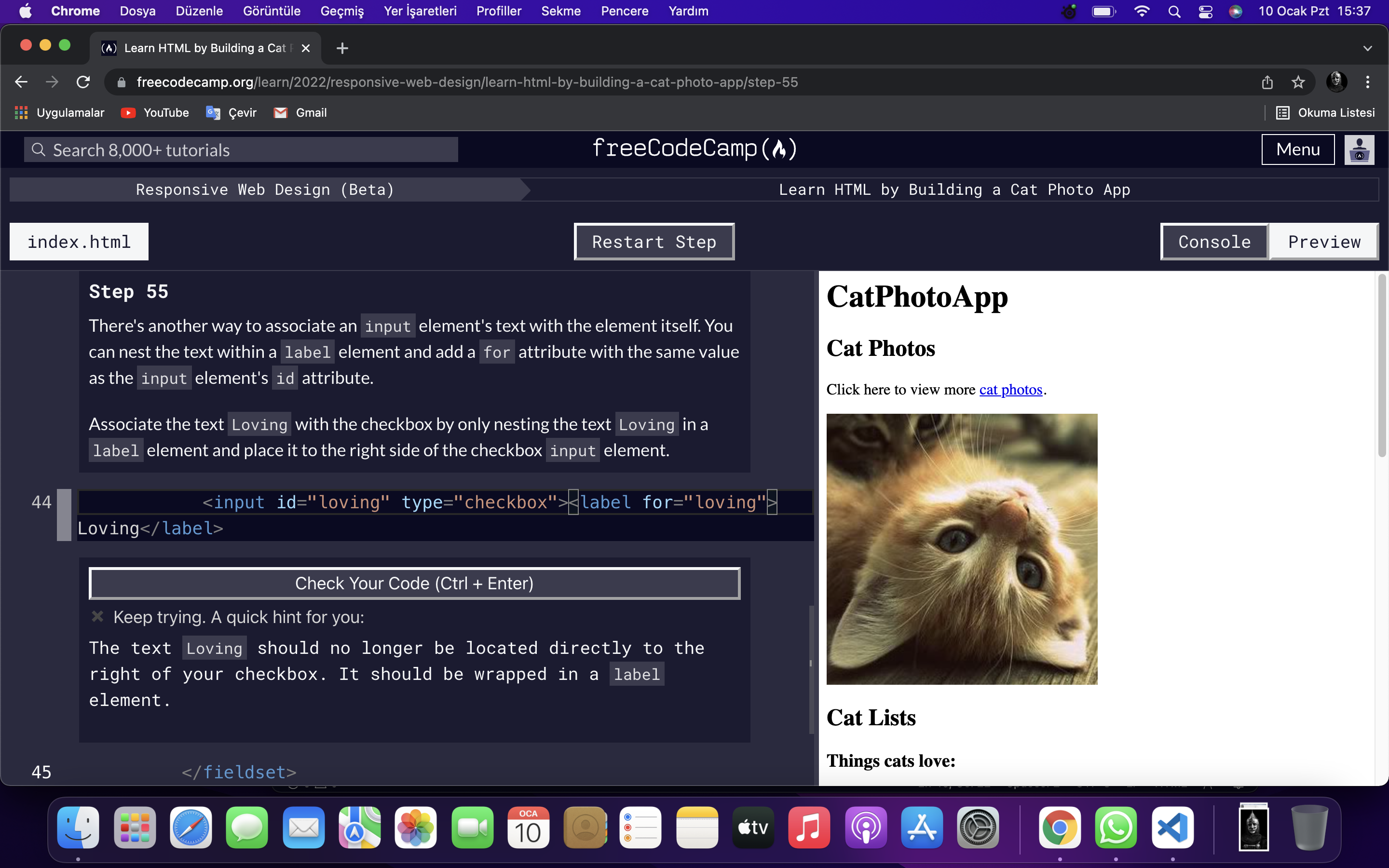This screenshot has width=1389, height=868.
Task: Open the cat photos link
Action: coord(1010,389)
